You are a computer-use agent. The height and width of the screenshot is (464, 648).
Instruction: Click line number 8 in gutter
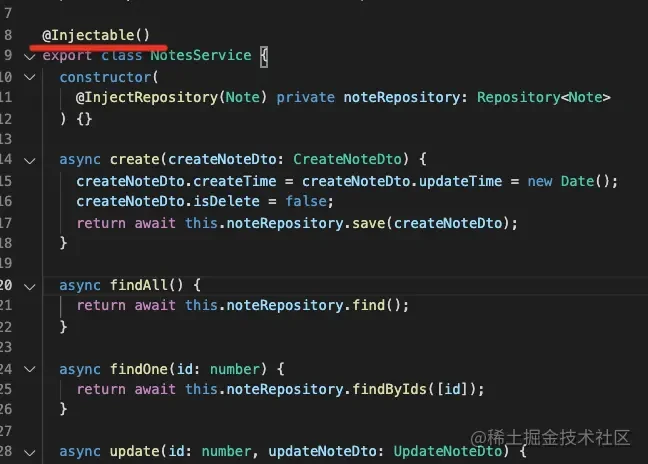[8, 35]
